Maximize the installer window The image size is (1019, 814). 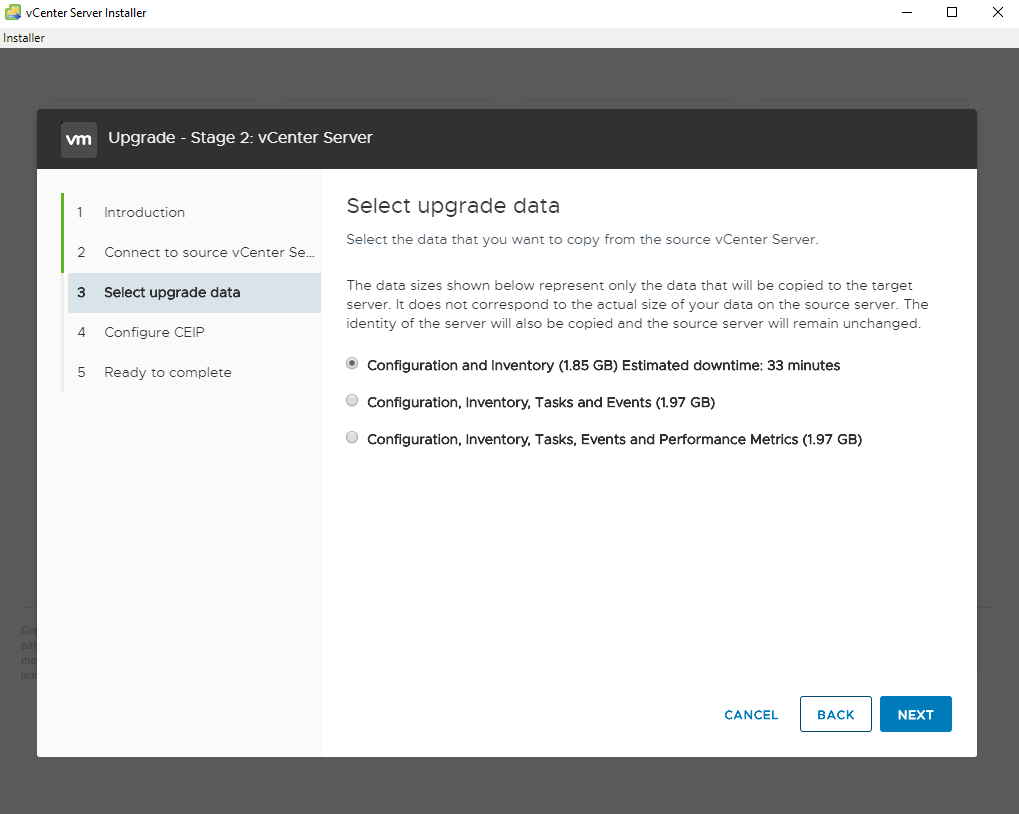(x=952, y=12)
